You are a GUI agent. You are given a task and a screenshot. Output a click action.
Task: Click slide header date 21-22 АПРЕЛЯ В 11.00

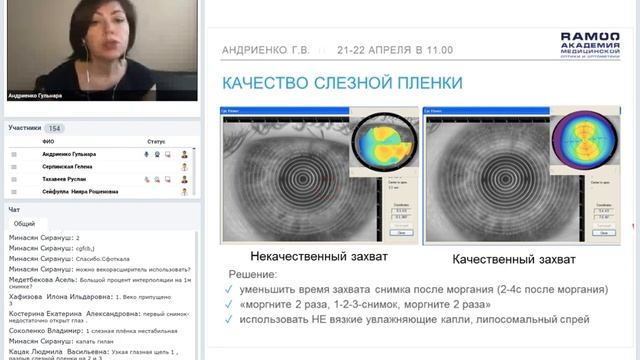tap(395, 50)
